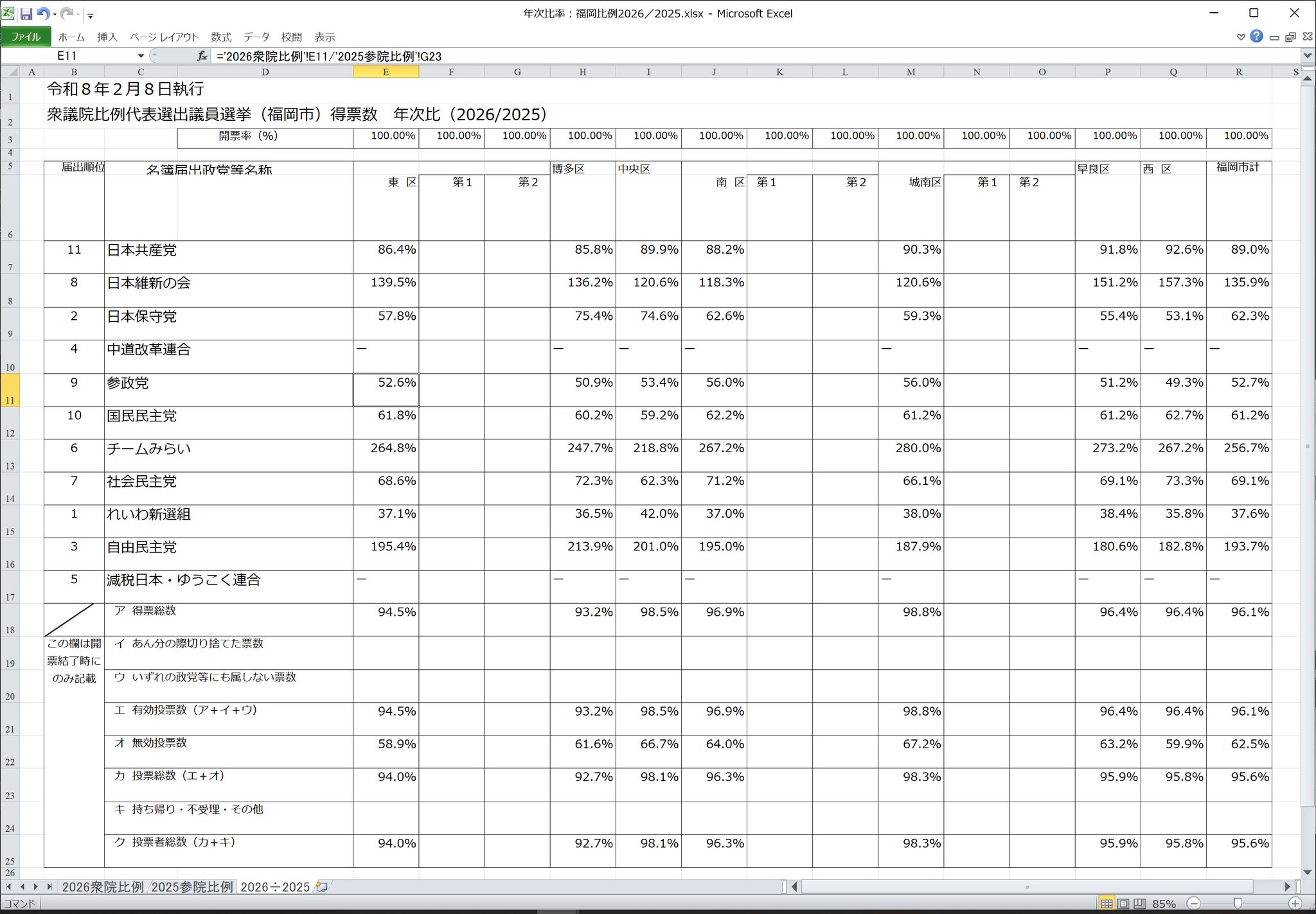Click the Insert Function fx icon
The width and height of the screenshot is (1316, 914).
[x=202, y=56]
